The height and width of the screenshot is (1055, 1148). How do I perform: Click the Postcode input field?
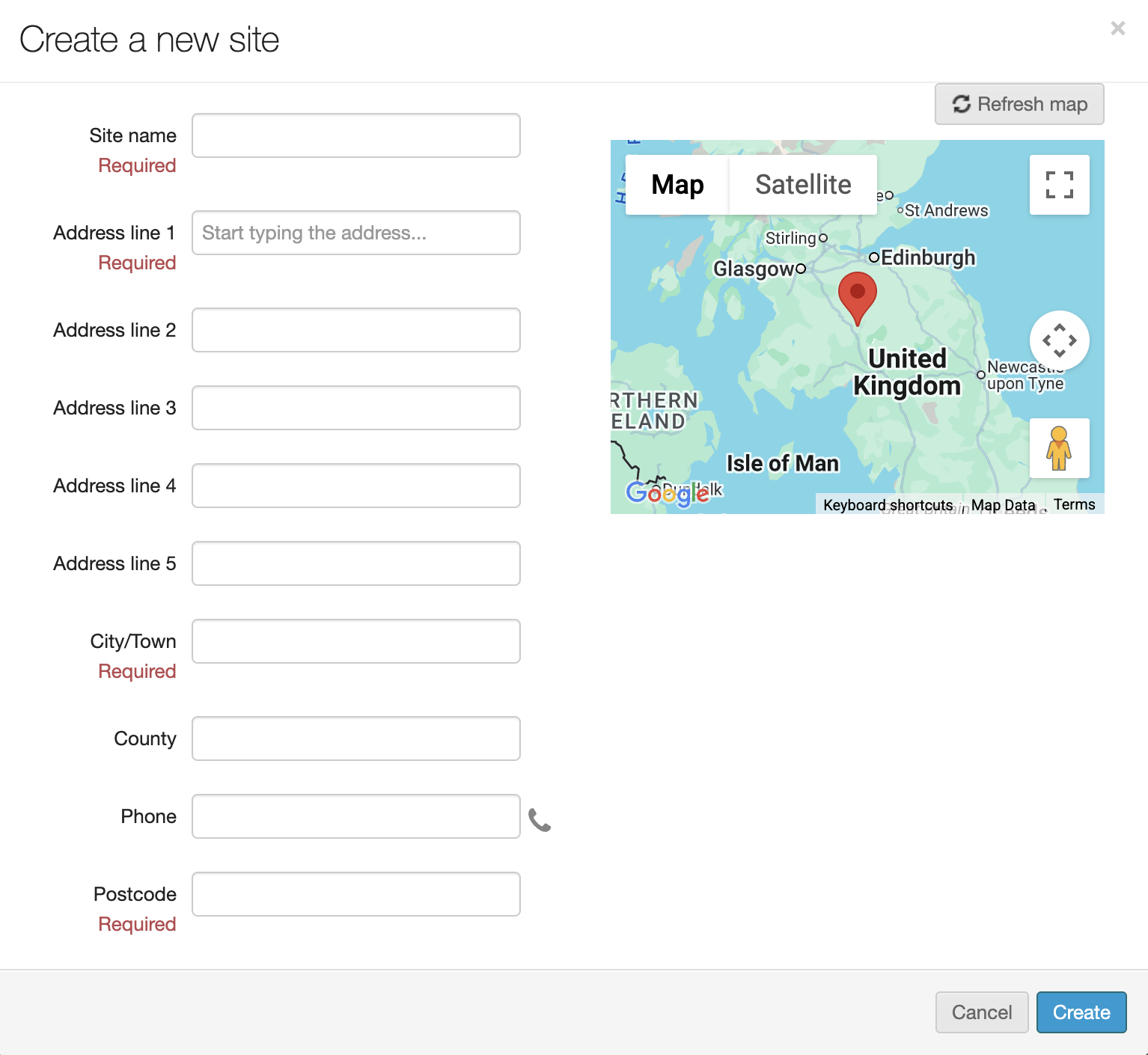(x=356, y=894)
